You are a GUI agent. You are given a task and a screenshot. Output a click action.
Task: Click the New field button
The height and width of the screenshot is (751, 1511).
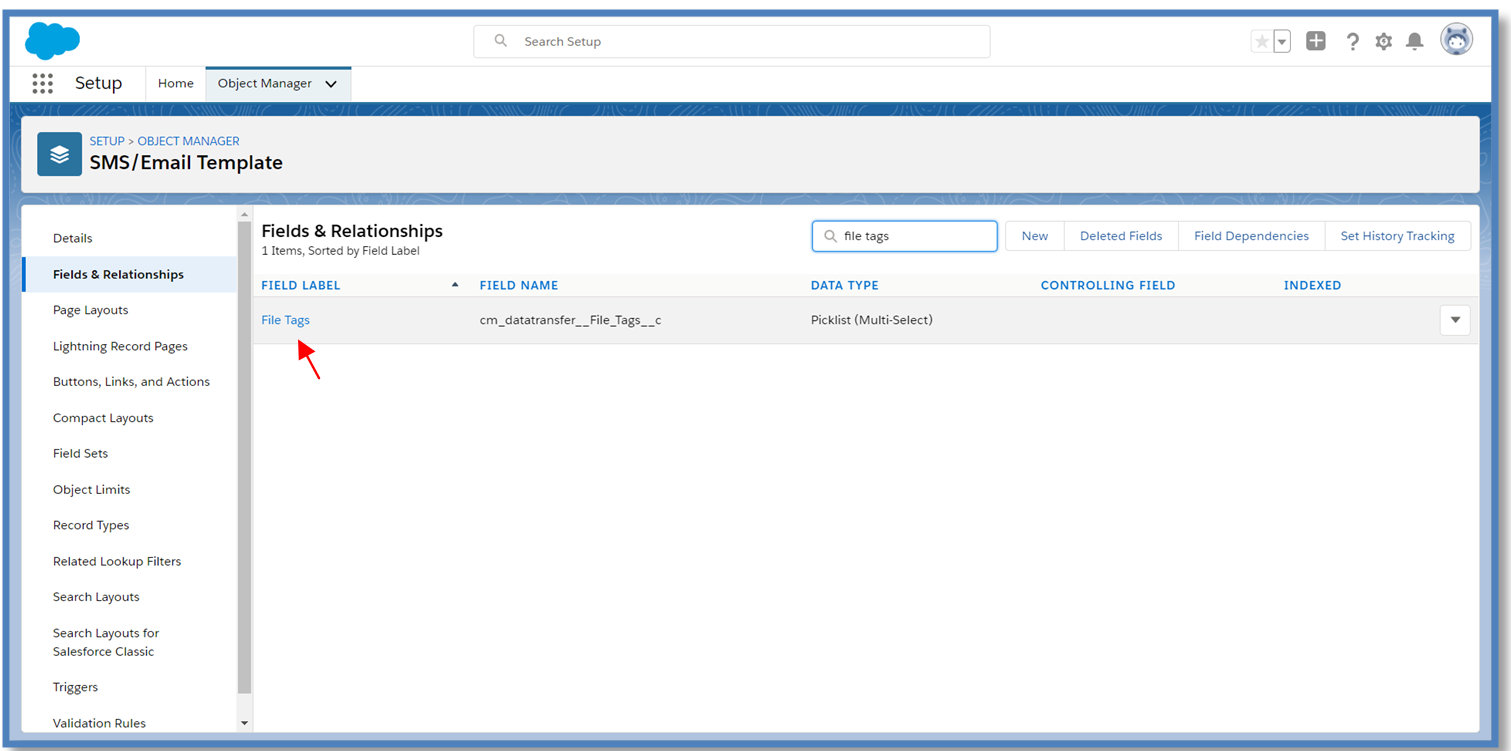tap(1035, 236)
